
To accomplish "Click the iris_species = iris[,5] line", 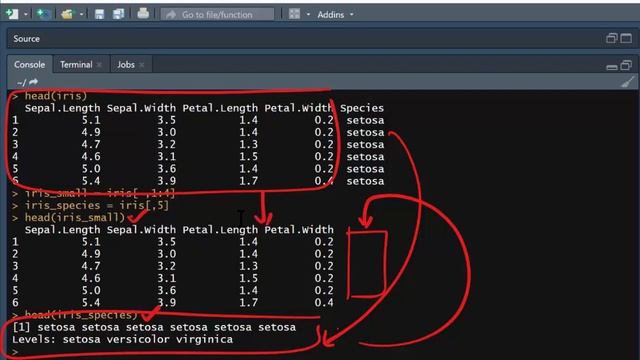I will (91, 205).
